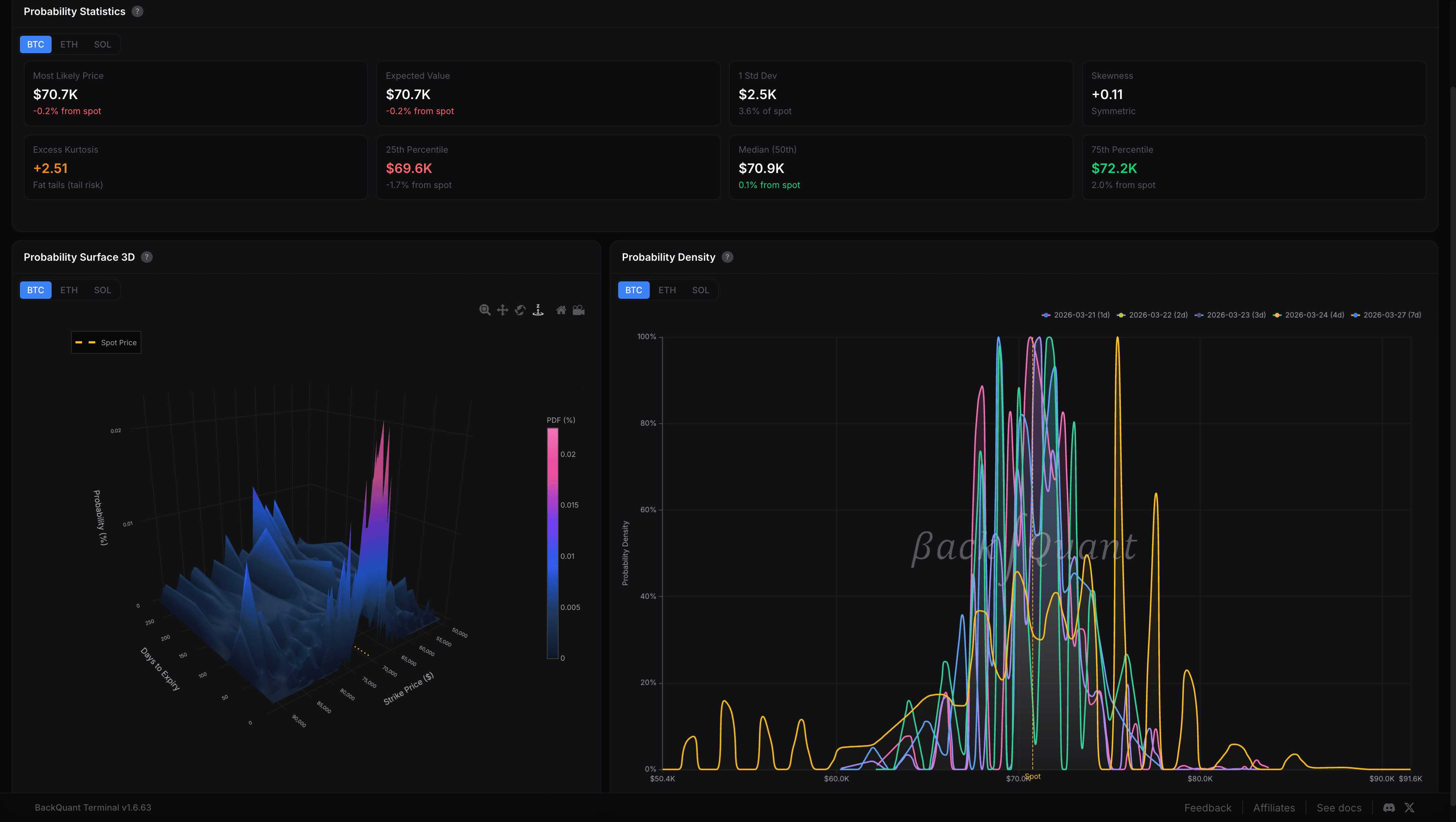
Task: Open the Probability Density help tooltip
Action: coord(728,257)
